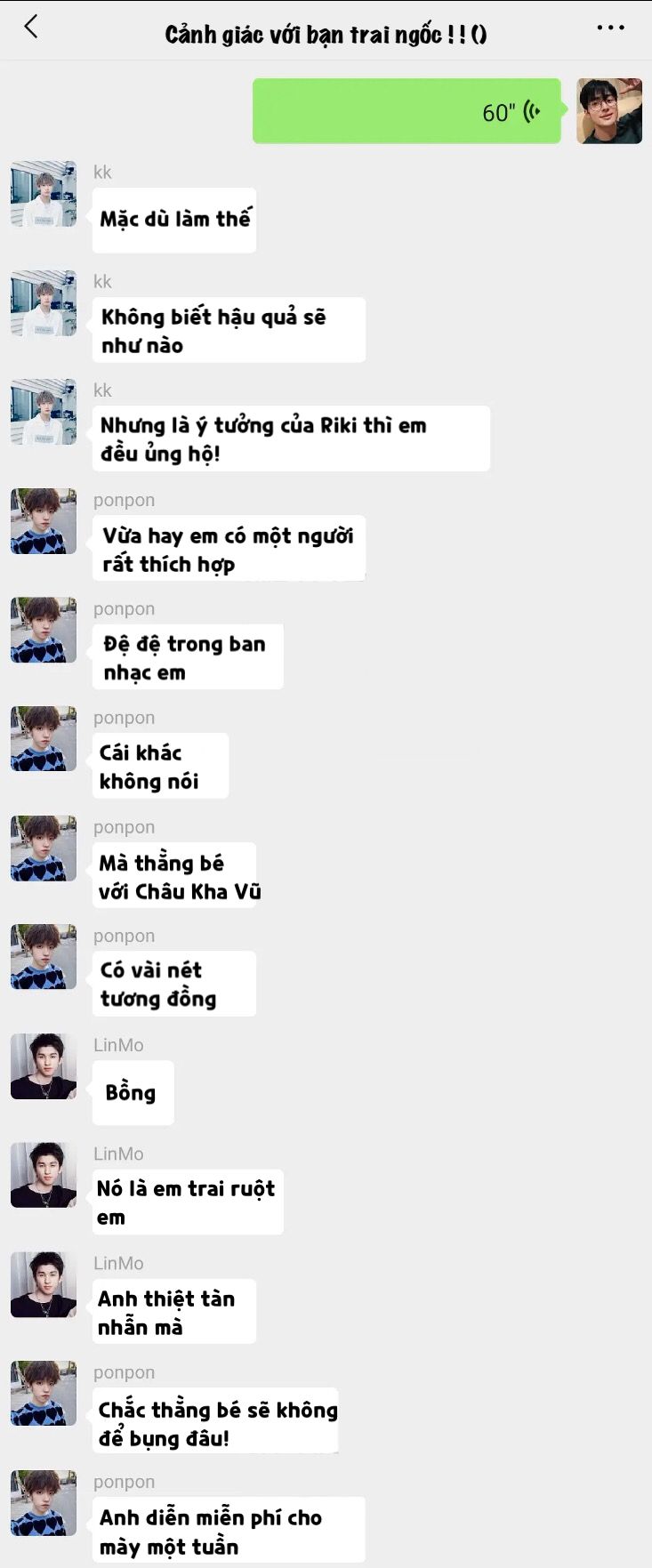Play the 60-second voice message
Screen dimensions: 652x1568
click(x=406, y=111)
